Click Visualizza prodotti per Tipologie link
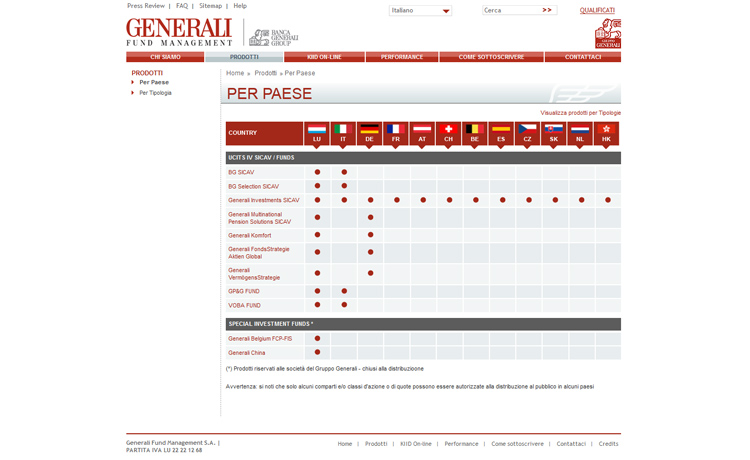The width and height of the screenshot is (750, 460). click(580, 113)
